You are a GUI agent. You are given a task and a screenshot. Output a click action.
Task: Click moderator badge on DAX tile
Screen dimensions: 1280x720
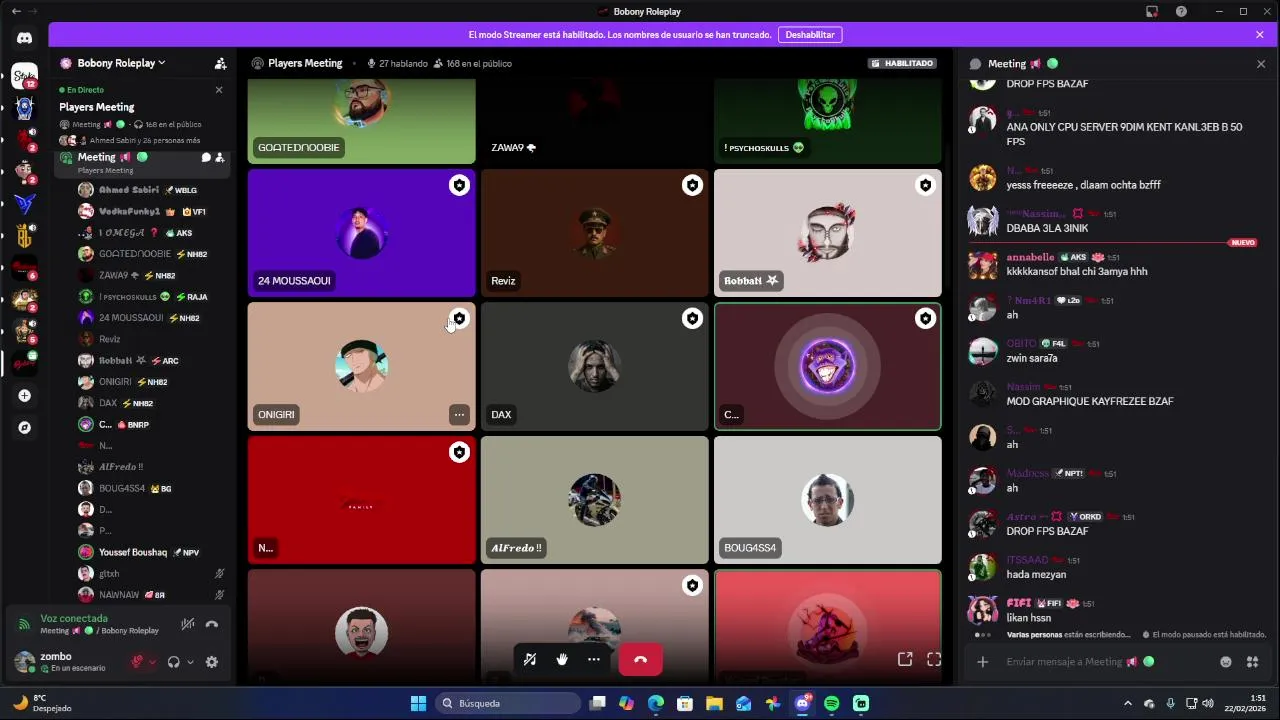click(x=692, y=319)
